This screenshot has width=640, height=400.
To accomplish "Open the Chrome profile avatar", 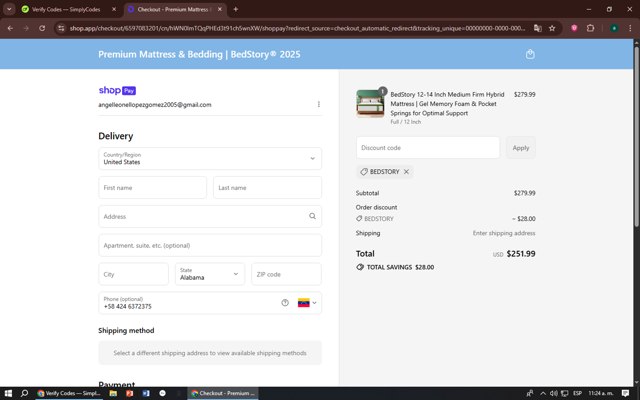I will pos(614,28).
